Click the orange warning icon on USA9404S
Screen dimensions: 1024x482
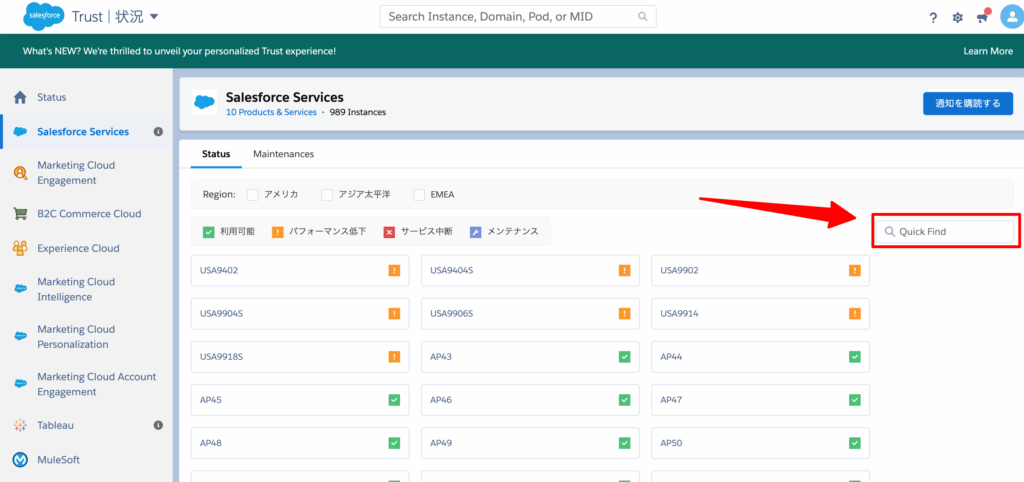[x=624, y=270]
